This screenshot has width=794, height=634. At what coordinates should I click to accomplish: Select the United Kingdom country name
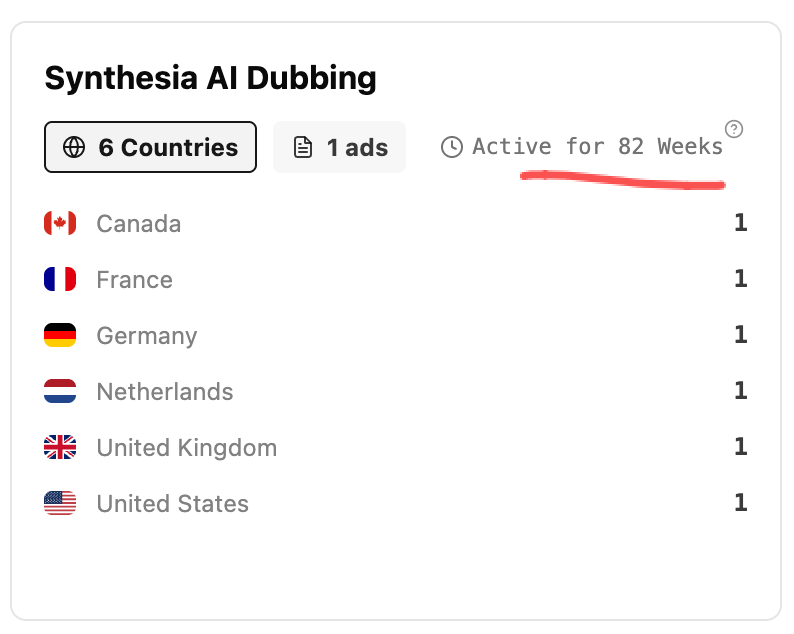pyautogui.click(x=187, y=448)
